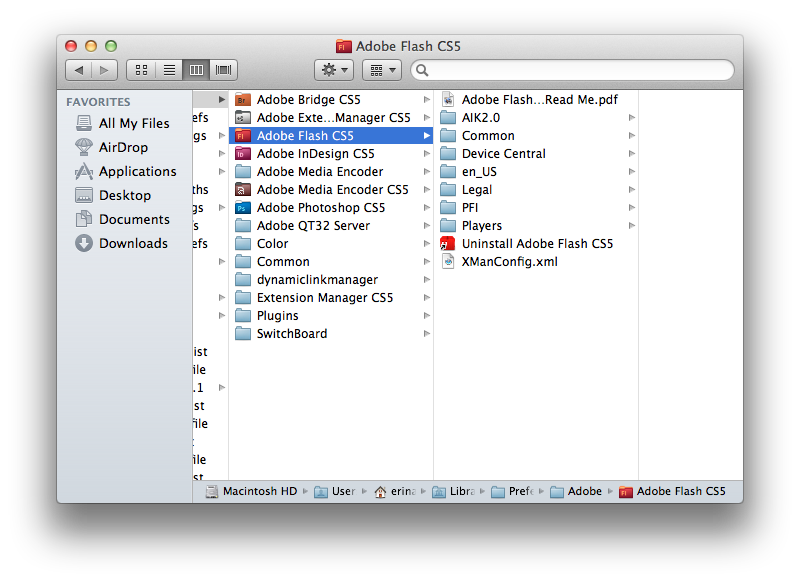Open Documents in the sidebar
Screen dimensions: 800x582
point(122,219)
